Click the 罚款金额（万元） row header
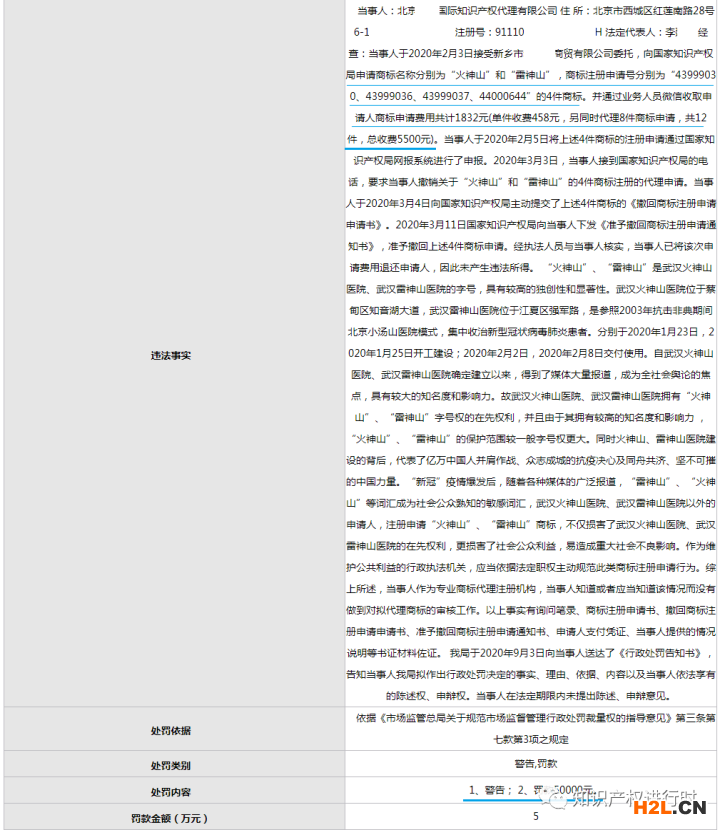Viewport: 720px width, 830px height. [x=170, y=817]
